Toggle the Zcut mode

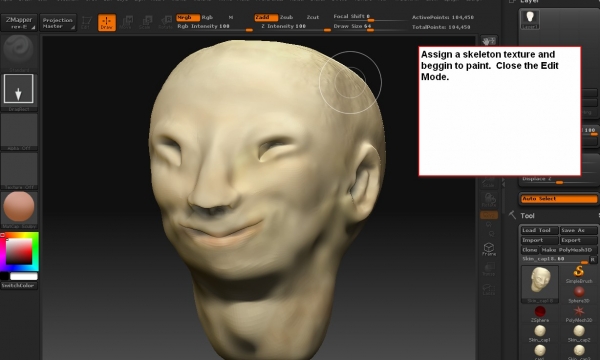(x=313, y=18)
